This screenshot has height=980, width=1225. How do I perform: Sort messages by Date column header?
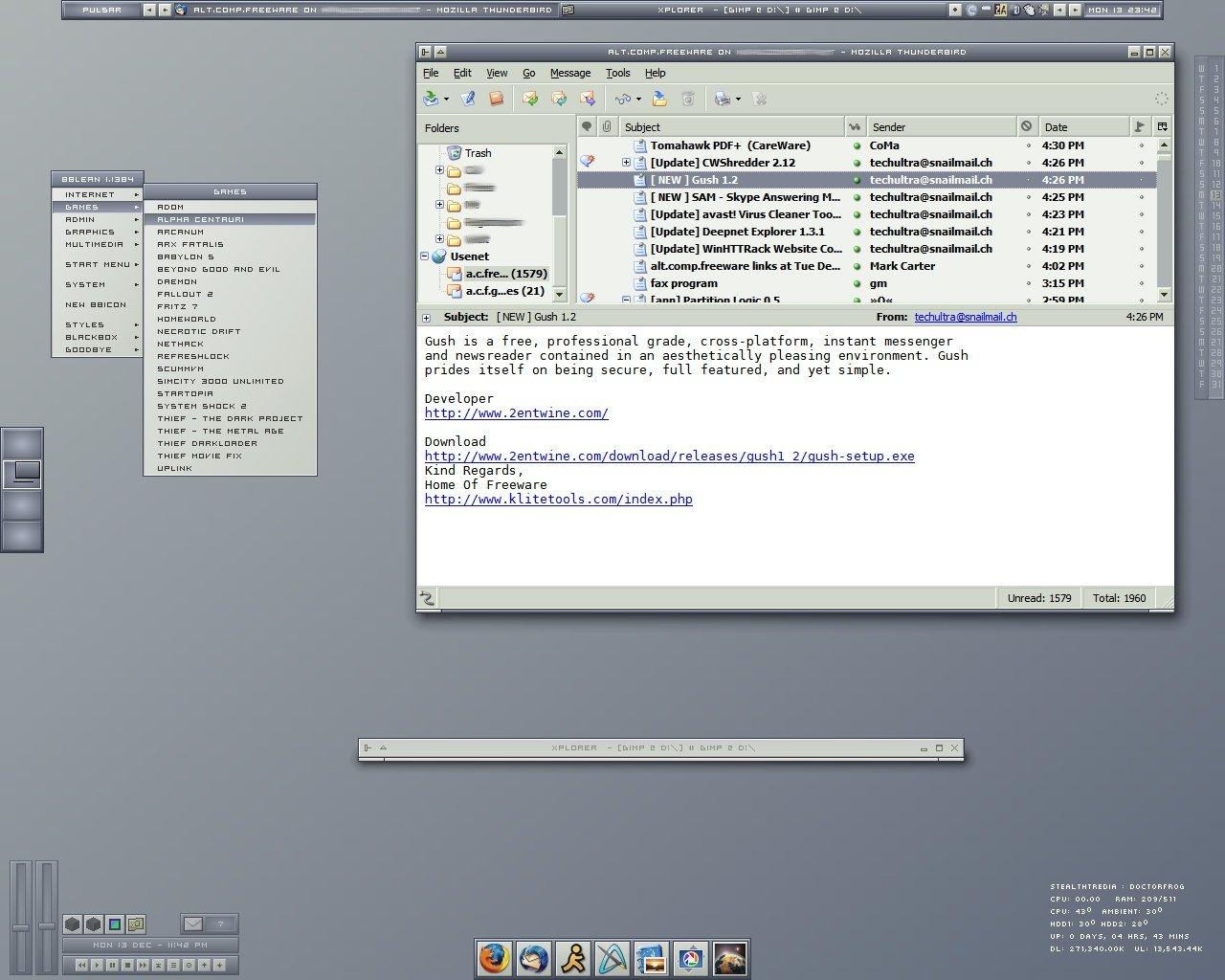pos(1084,126)
